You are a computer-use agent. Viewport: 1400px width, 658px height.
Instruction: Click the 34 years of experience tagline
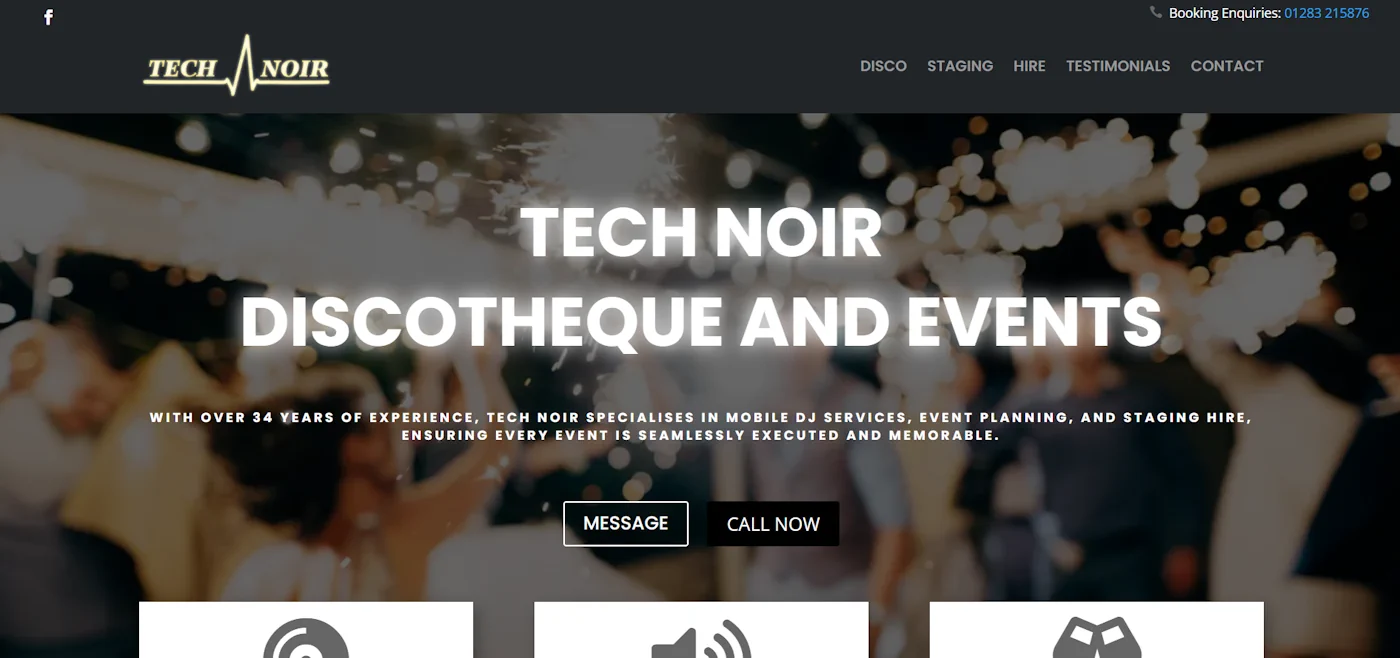701,426
